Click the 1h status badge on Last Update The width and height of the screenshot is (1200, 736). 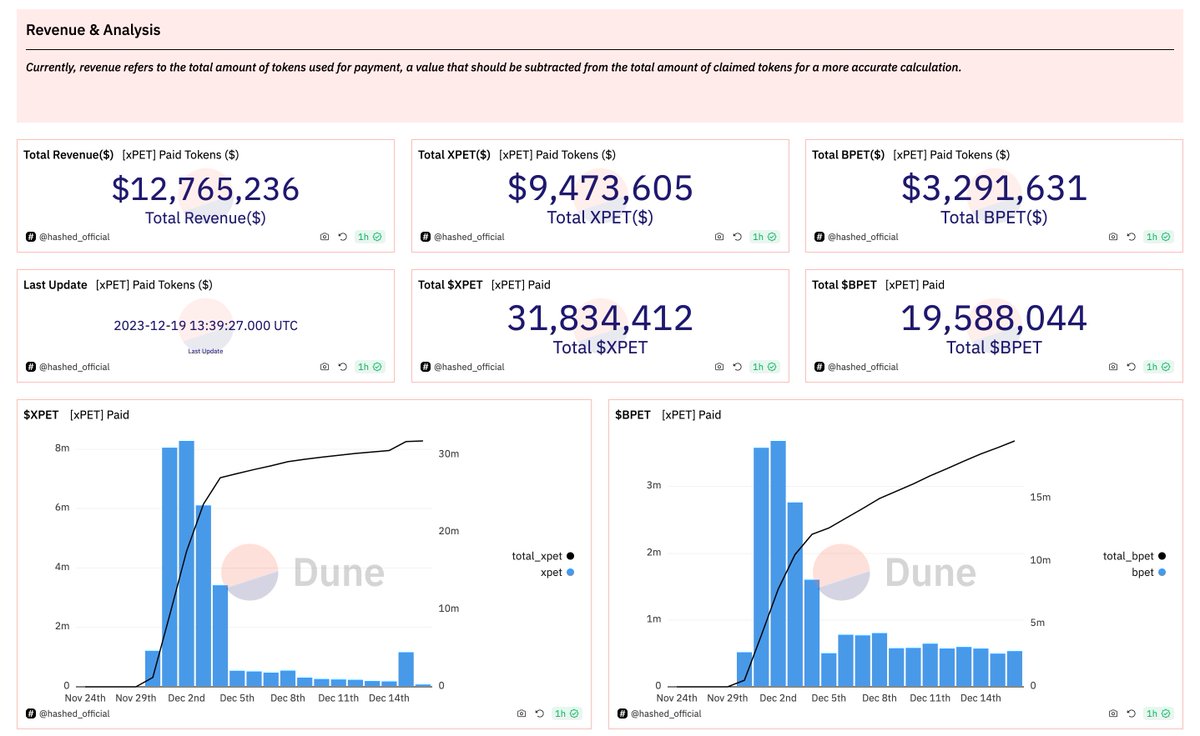tap(370, 367)
